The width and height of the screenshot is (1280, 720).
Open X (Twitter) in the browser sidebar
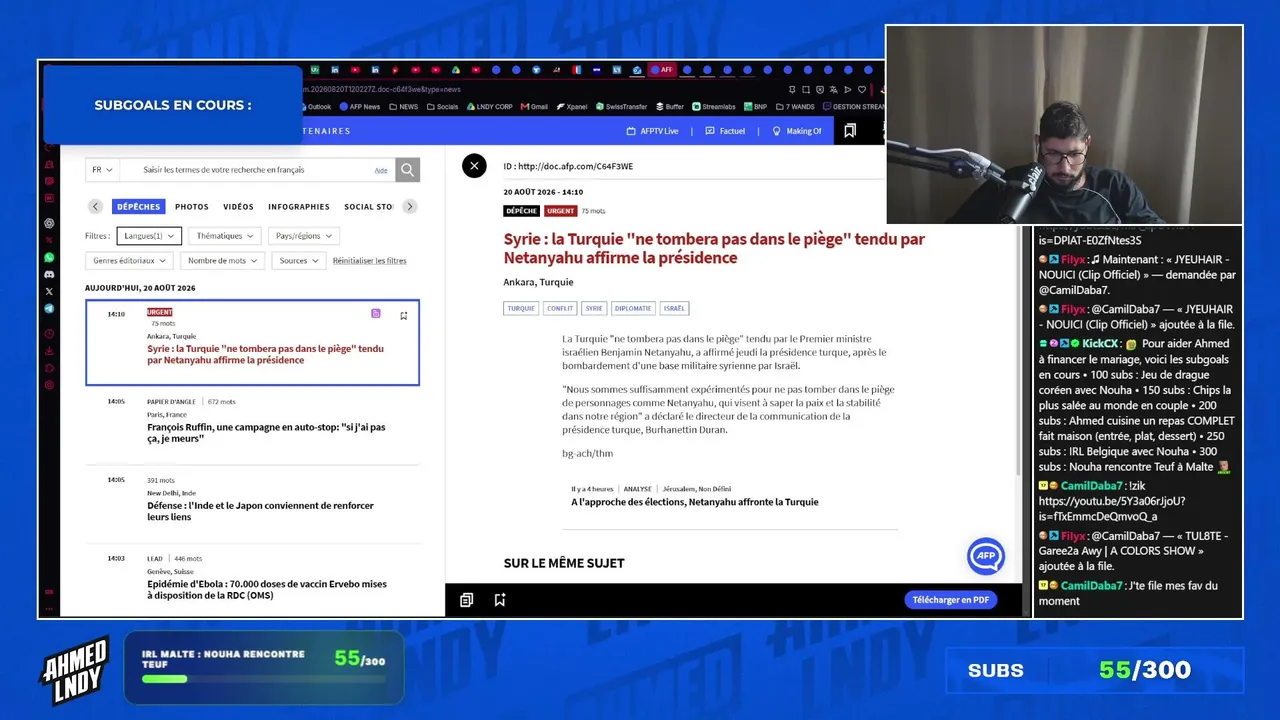(x=49, y=291)
